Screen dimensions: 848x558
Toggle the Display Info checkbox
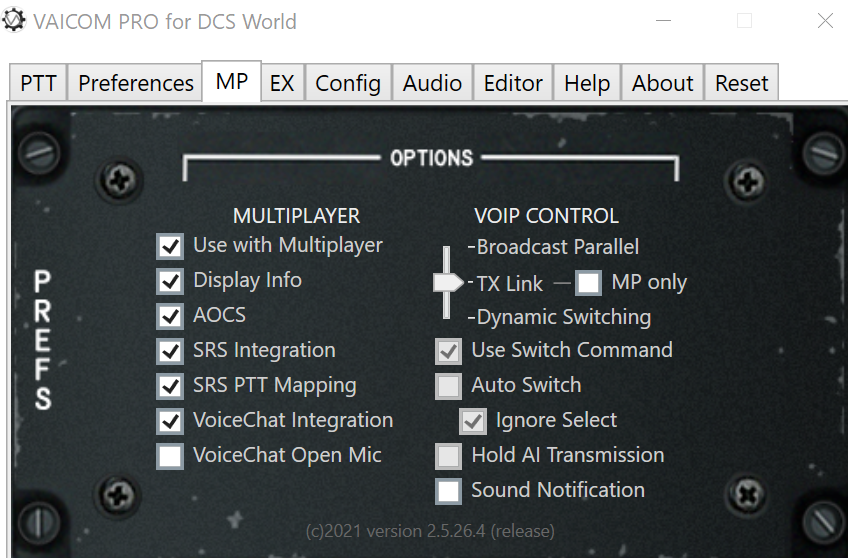170,281
